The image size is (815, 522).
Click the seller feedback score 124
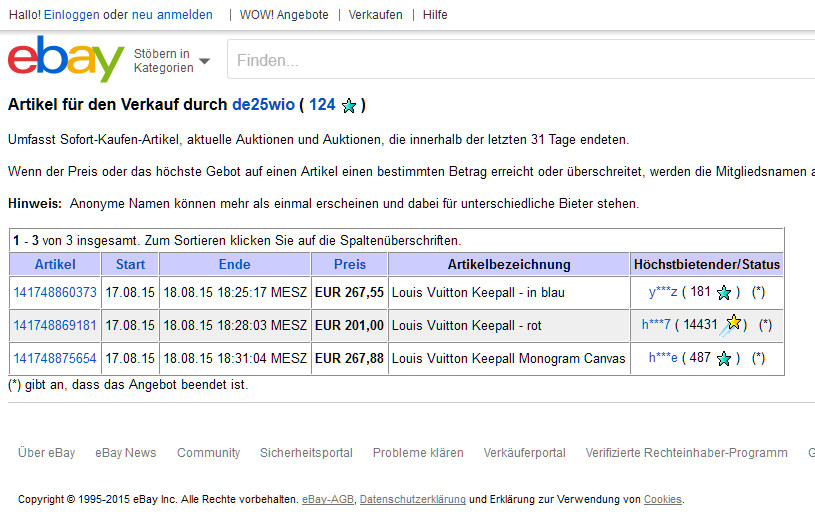coord(322,105)
